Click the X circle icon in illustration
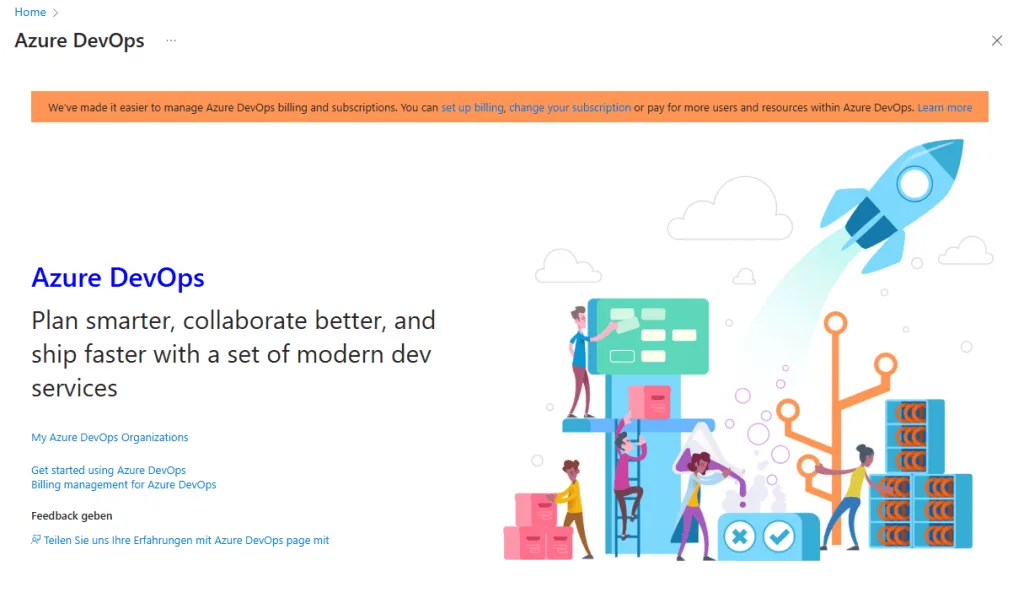1024x609 pixels. (739, 536)
